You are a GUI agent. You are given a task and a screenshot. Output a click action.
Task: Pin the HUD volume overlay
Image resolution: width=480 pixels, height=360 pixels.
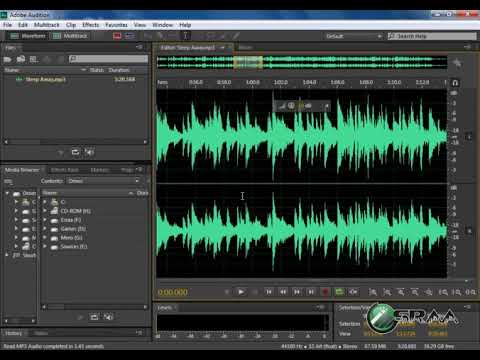coord(326,106)
